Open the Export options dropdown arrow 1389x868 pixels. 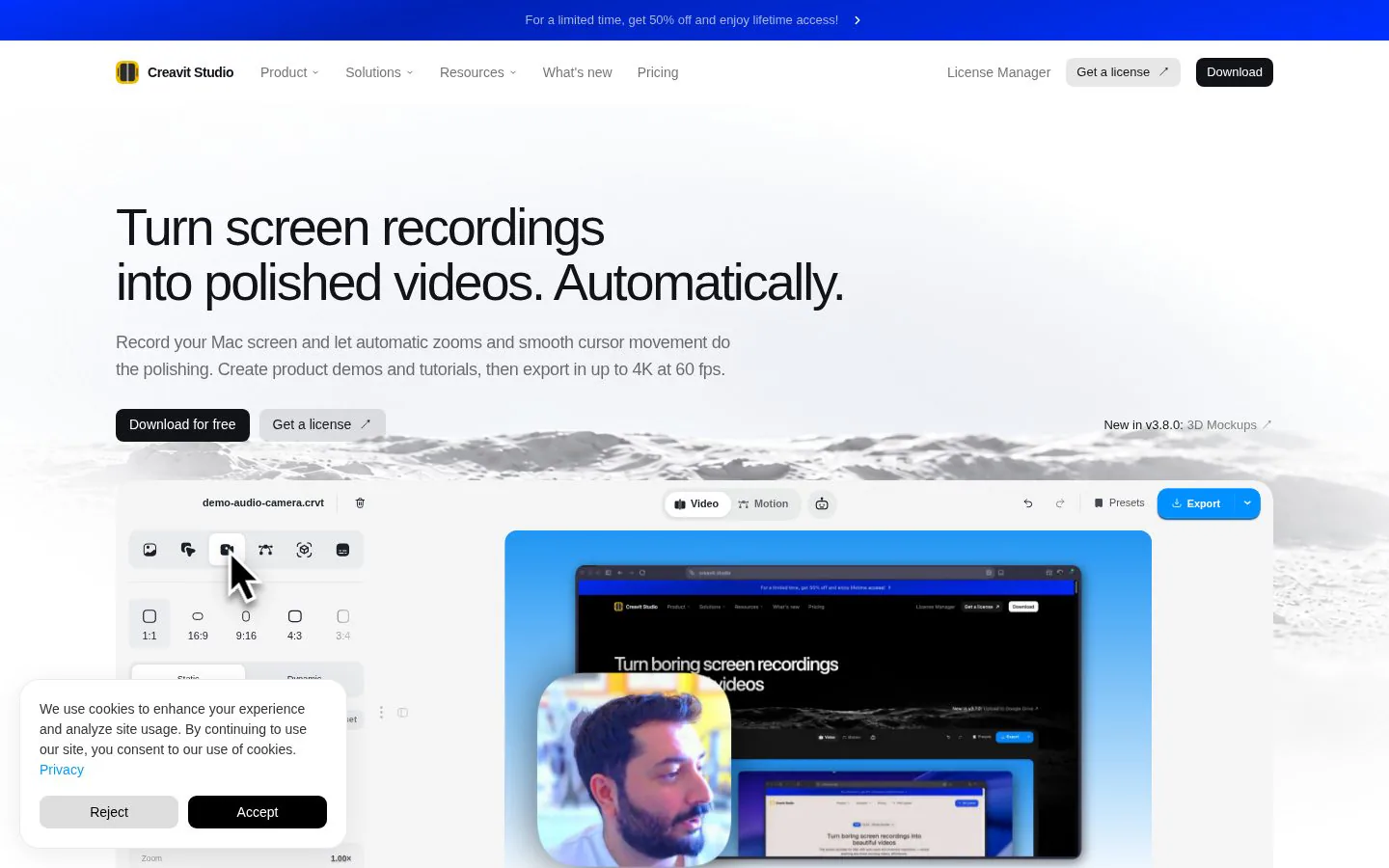1247,503
